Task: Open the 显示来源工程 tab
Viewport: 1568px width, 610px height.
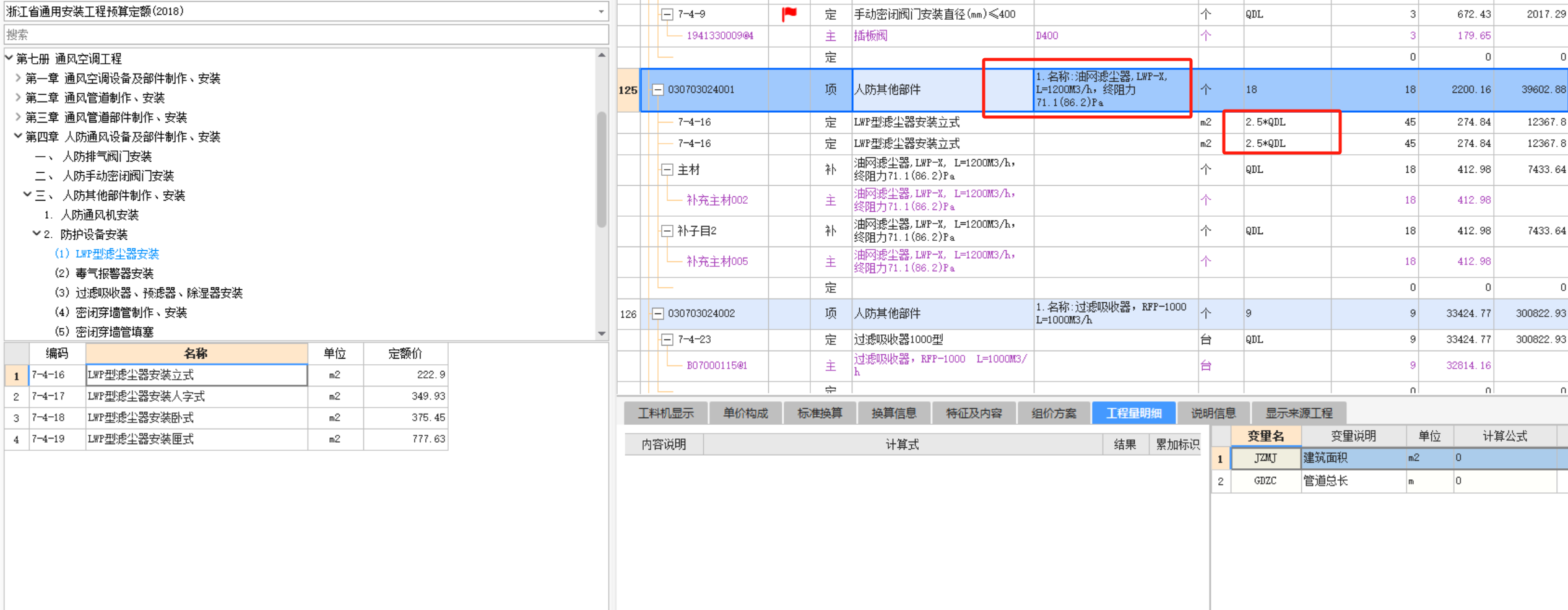Action: click(1299, 413)
